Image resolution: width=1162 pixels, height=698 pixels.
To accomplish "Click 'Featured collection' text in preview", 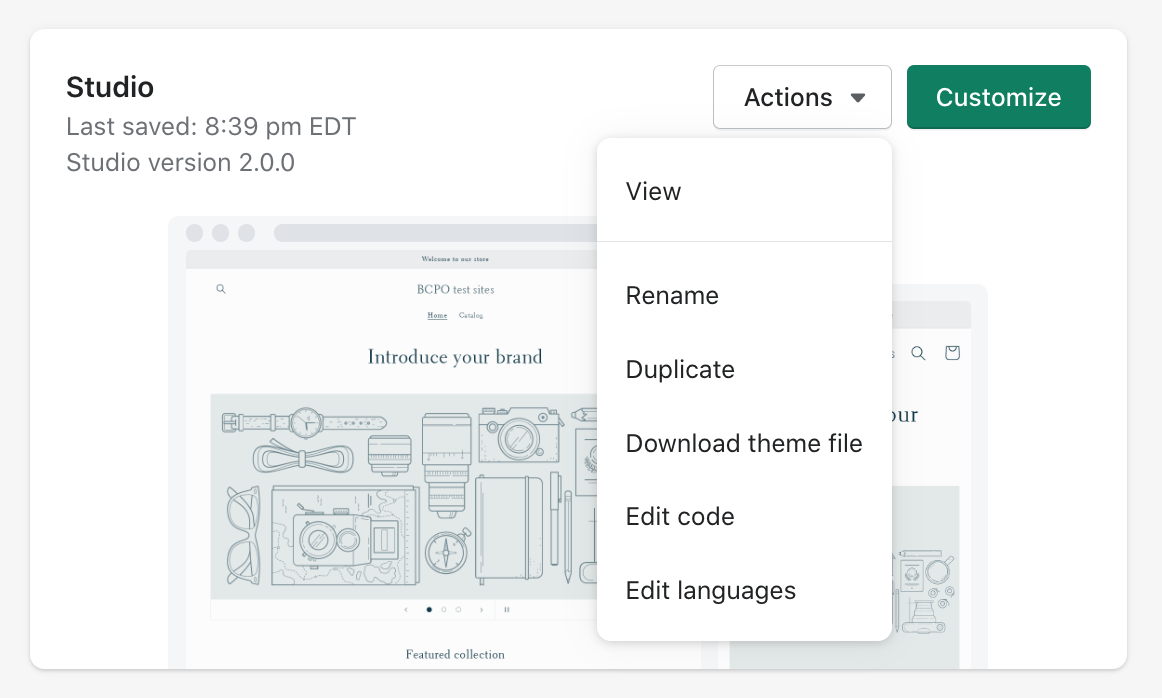I will click(x=455, y=654).
